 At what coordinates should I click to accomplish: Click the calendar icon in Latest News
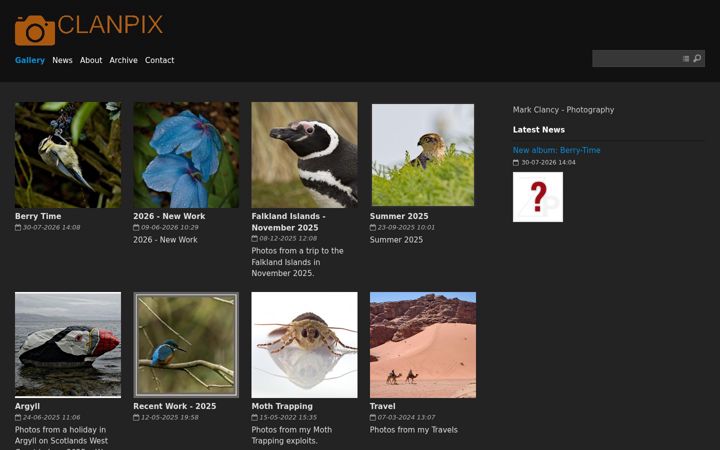pyautogui.click(x=516, y=163)
